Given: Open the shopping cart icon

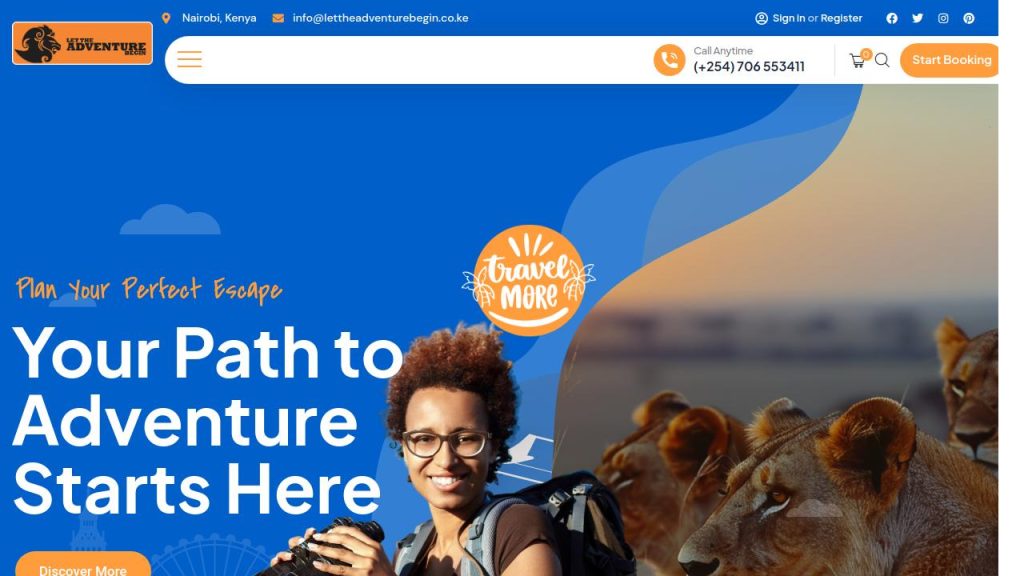Looking at the screenshot, I should click(x=857, y=60).
